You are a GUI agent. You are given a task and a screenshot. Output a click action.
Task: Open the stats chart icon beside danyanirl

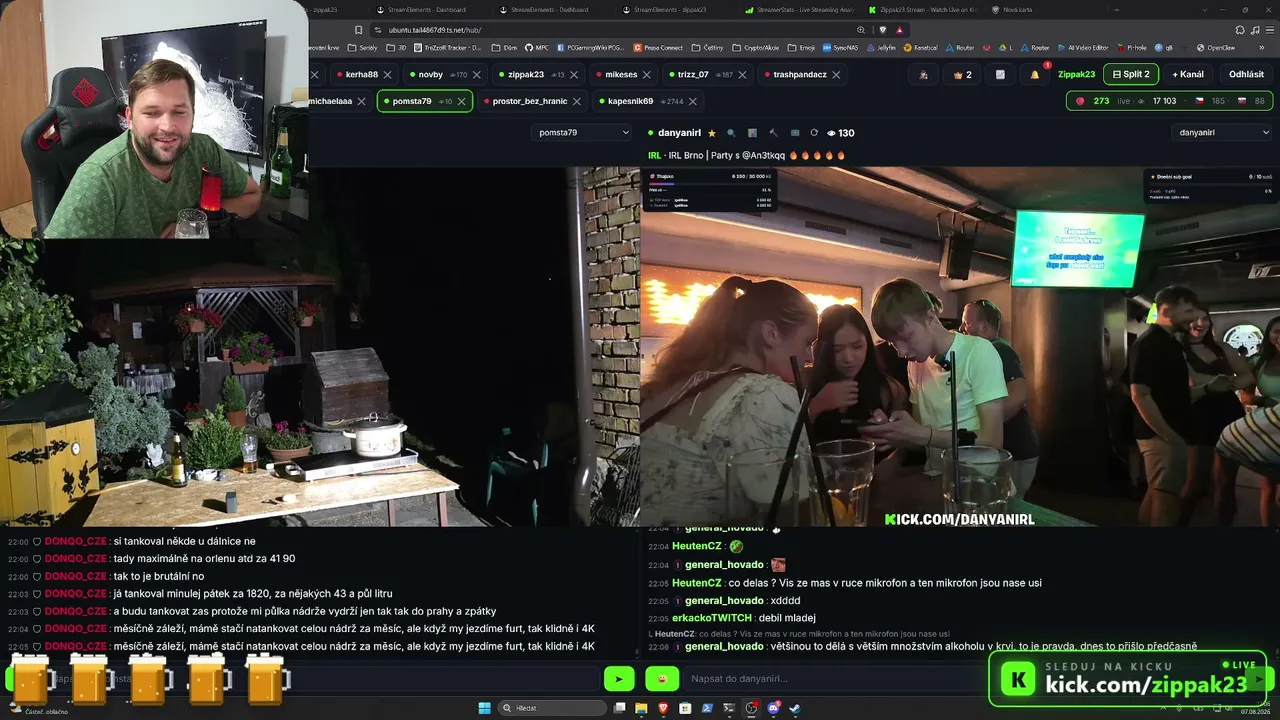(752, 133)
